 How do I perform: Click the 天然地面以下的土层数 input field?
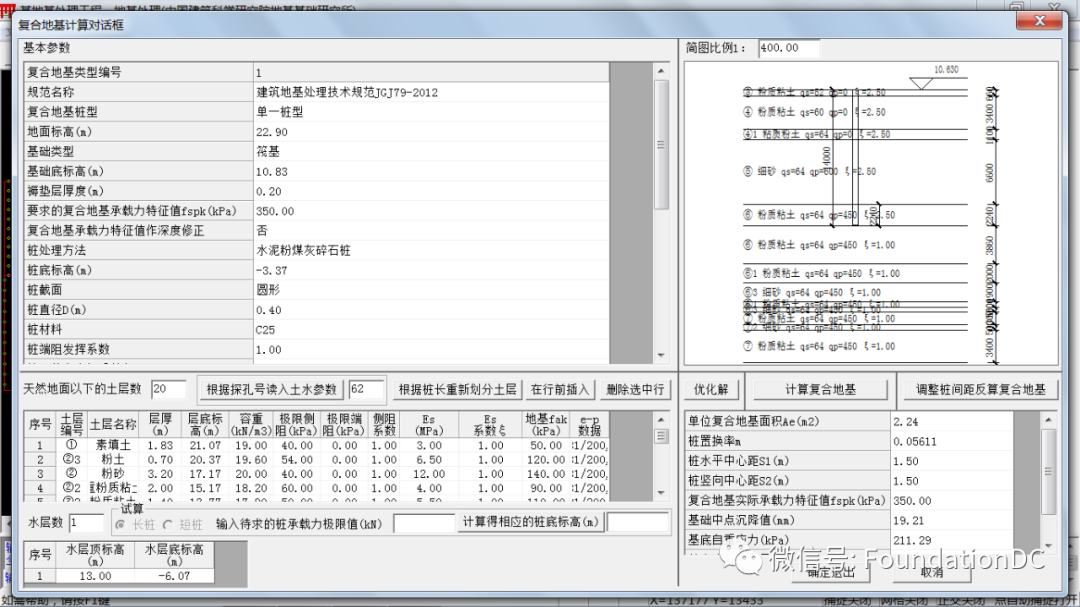click(168, 389)
